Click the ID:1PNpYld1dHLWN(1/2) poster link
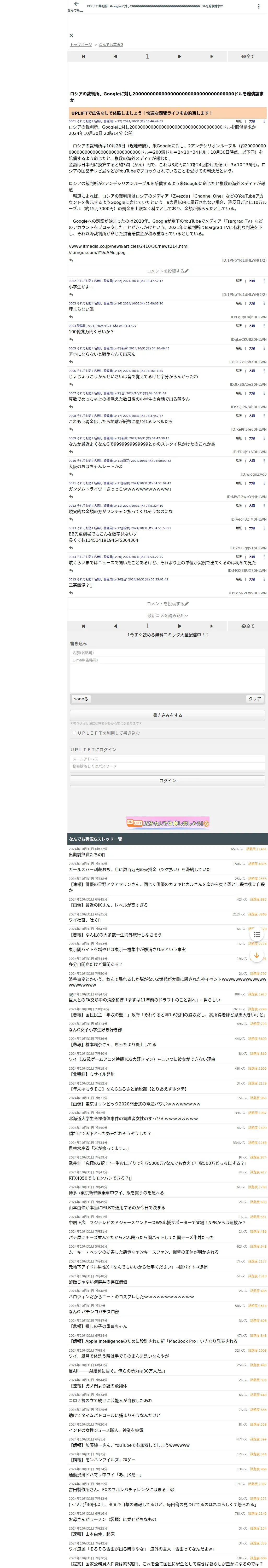This screenshot has height=1568, width=268. [244, 261]
